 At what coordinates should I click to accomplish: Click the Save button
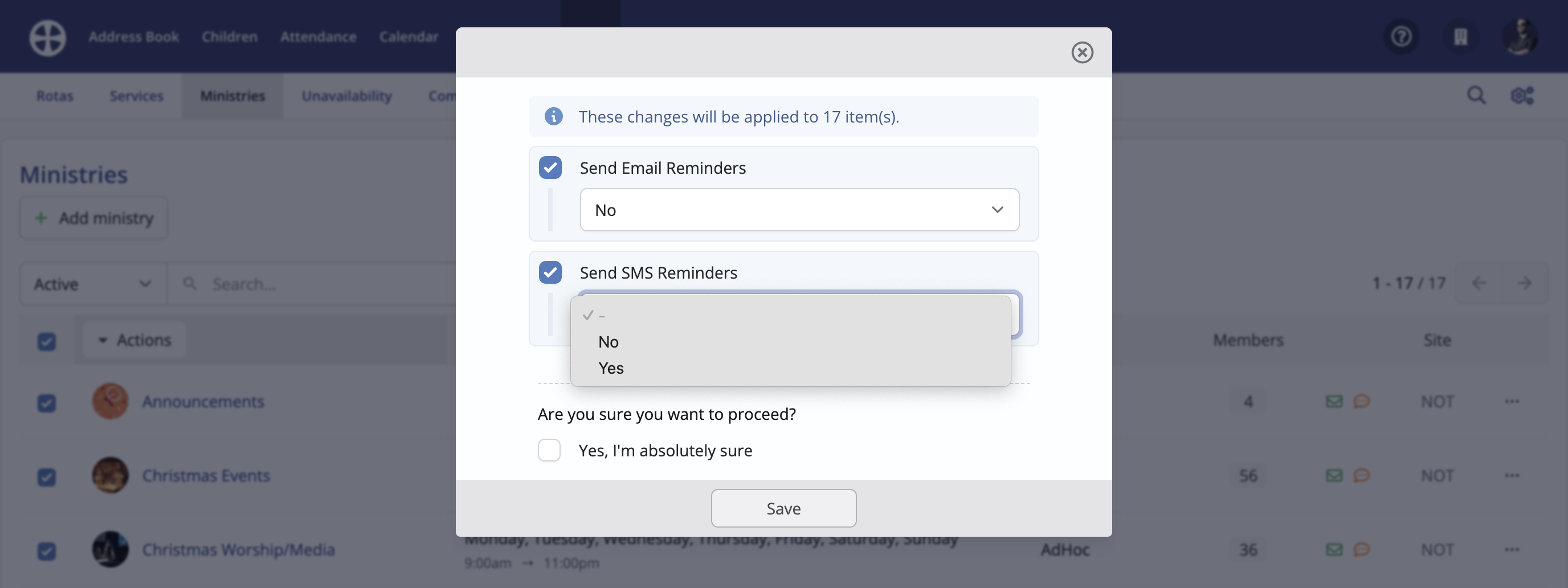783,508
